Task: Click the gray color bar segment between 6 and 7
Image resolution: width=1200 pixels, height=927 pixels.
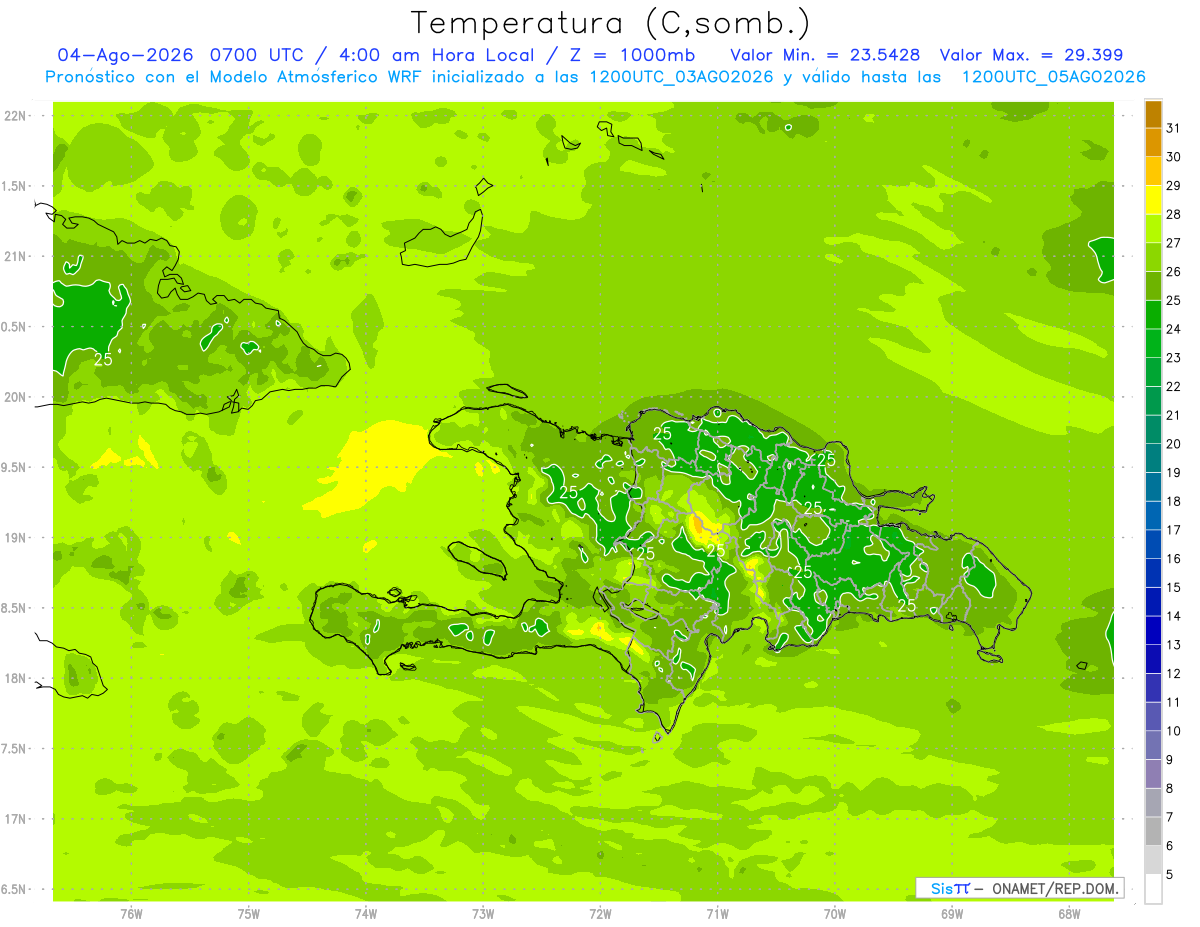Action: (1153, 831)
